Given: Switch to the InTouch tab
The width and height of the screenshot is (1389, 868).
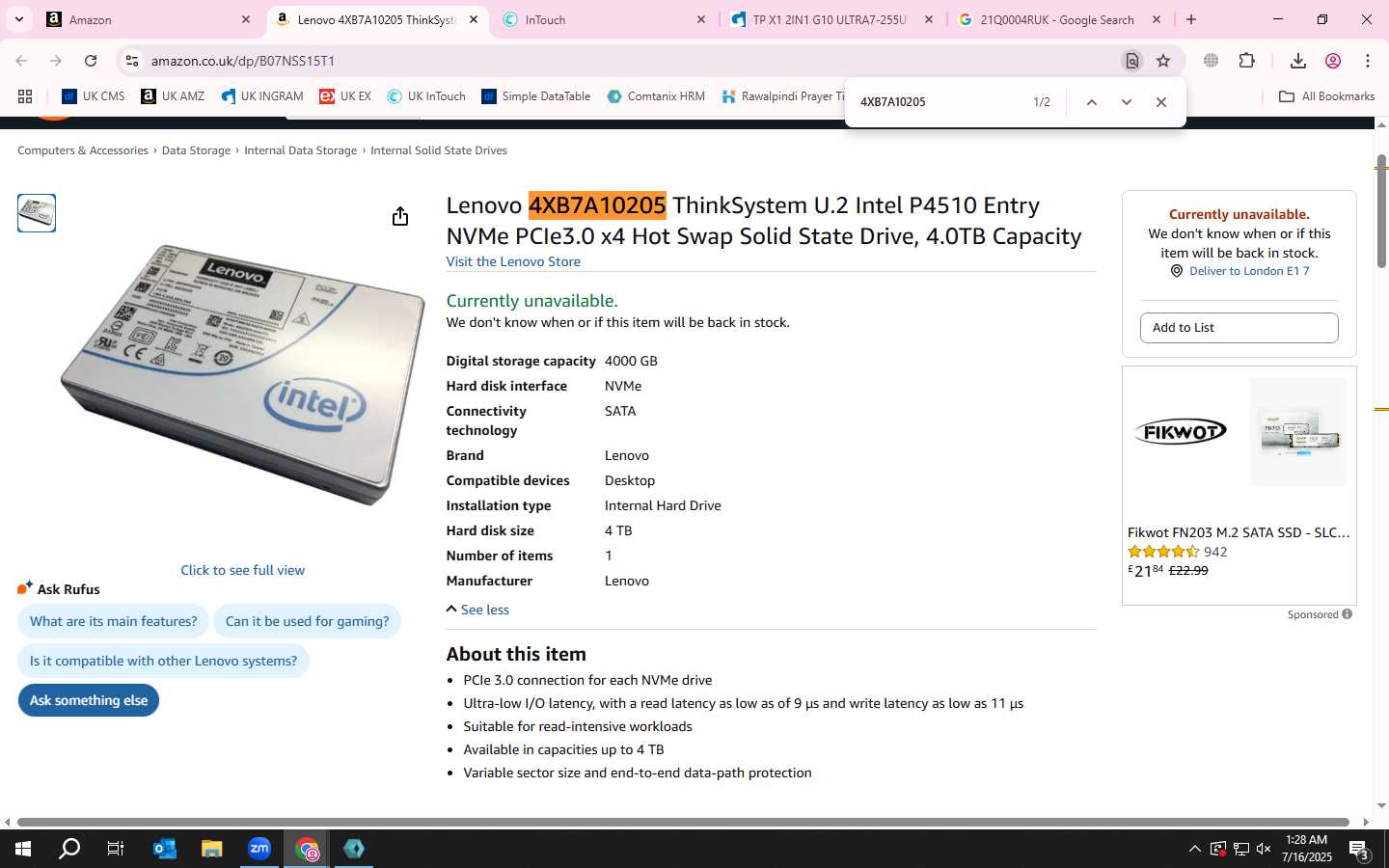Looking at the screenshot, I should 605,19.
